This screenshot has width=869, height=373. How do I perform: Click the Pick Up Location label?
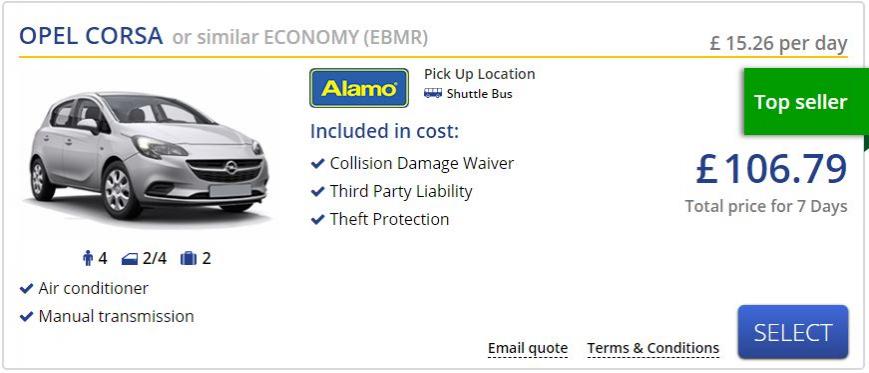click(480, 74)
